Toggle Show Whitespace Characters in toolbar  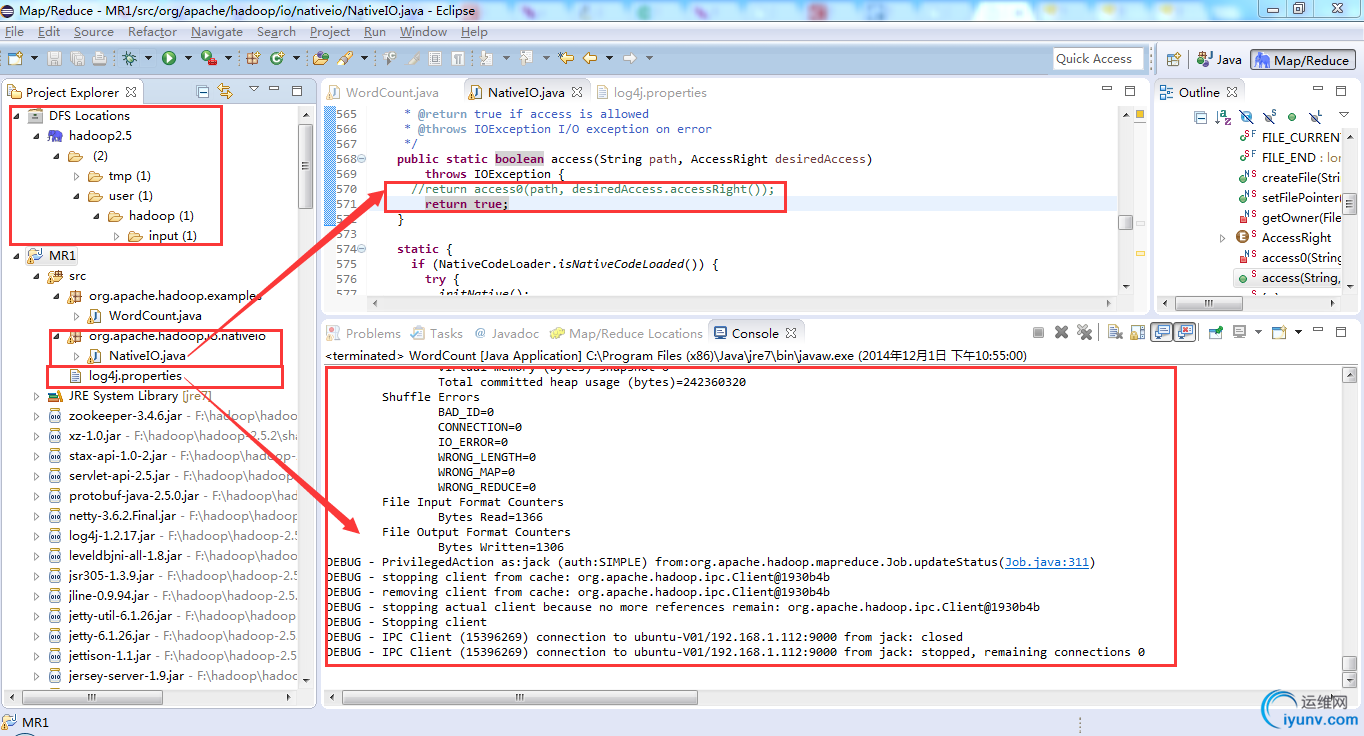458,58
